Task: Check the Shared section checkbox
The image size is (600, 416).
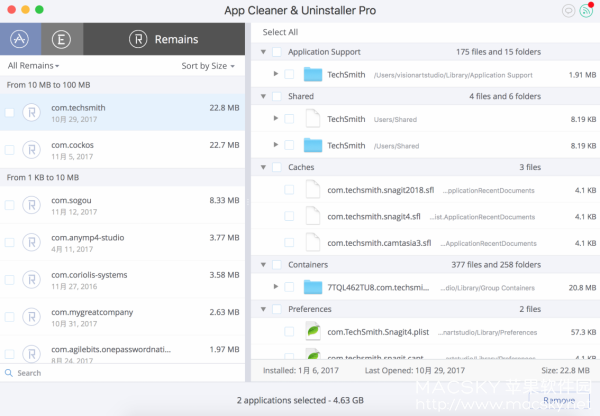Action: (x=277, y=96)
